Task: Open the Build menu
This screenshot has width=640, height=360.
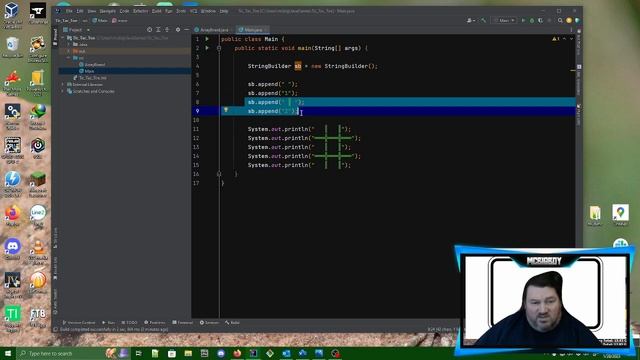Action: pyautogui.click(x=157, y=11)
